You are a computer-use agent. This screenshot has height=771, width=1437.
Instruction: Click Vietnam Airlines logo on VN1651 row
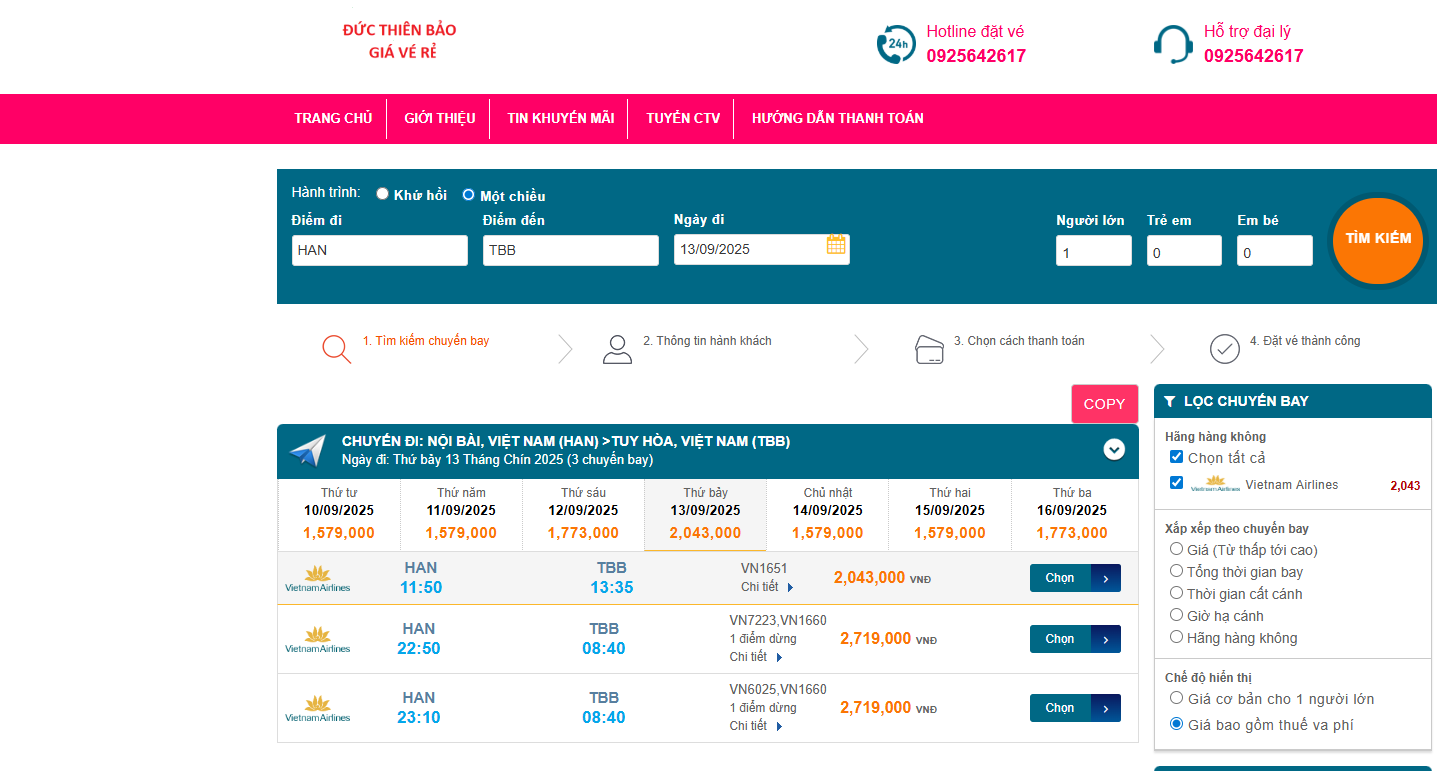coord(318,578)
